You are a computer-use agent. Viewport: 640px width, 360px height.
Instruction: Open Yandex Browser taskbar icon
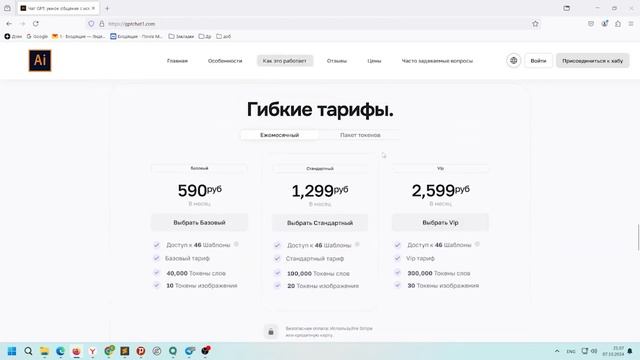pyautogui.click(x=93, y=351)
